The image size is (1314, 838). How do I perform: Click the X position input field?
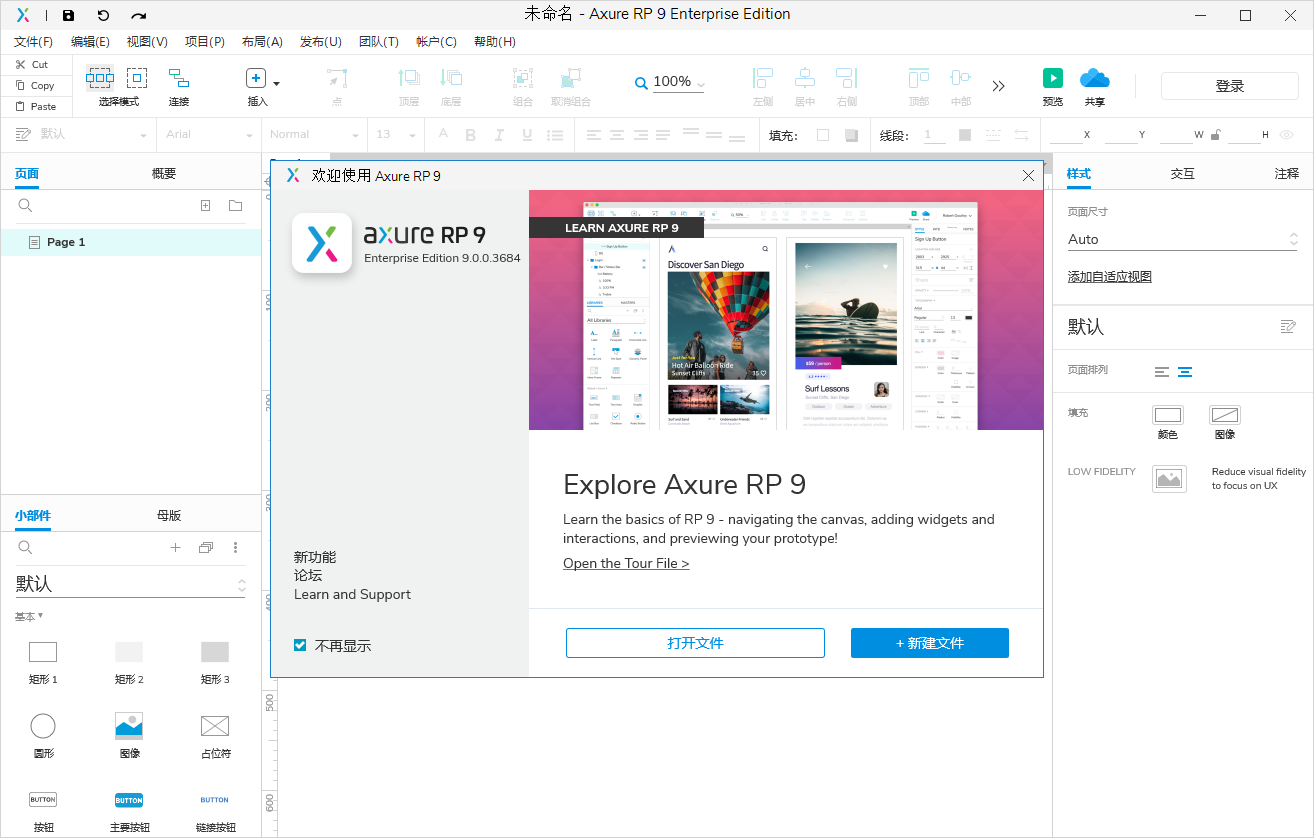(x=1066, y=134)
